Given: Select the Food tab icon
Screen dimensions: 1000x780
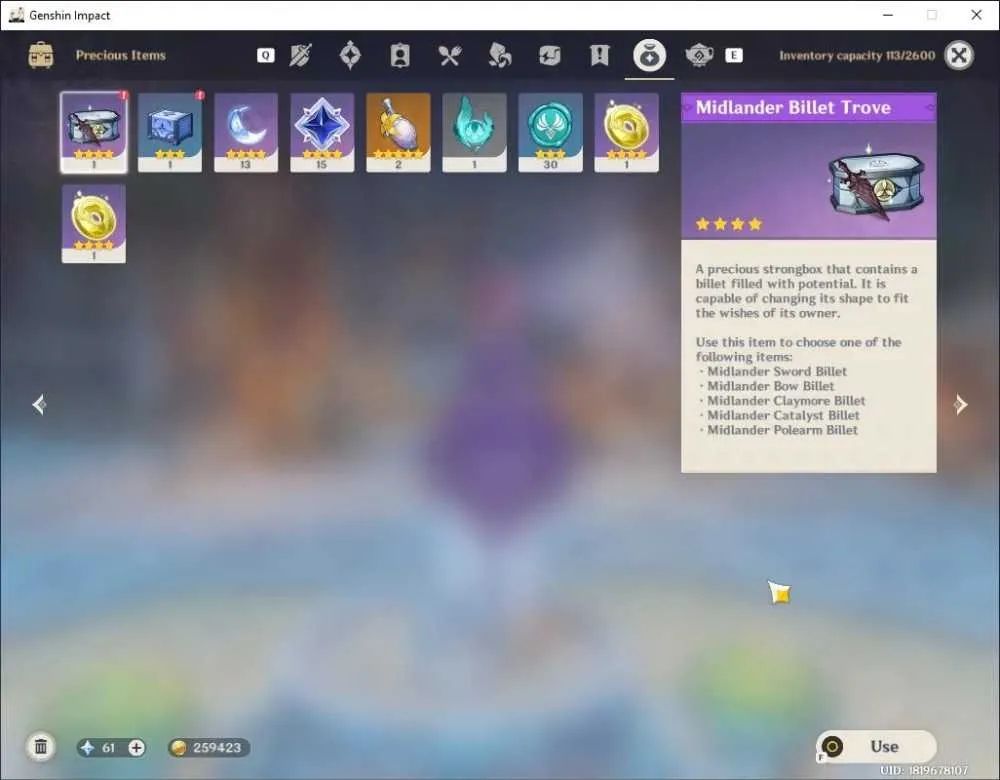Looking at the screenshot, I should pyautogui.click(x=450, y=55).
